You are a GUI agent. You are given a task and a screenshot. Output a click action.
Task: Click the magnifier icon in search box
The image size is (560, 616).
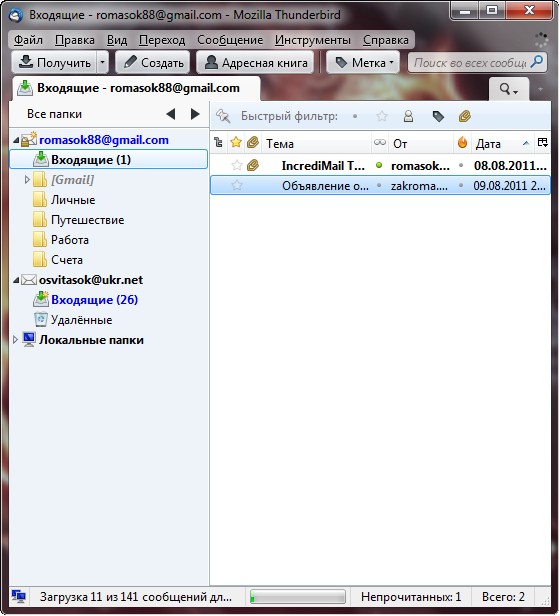coord(537,62)
